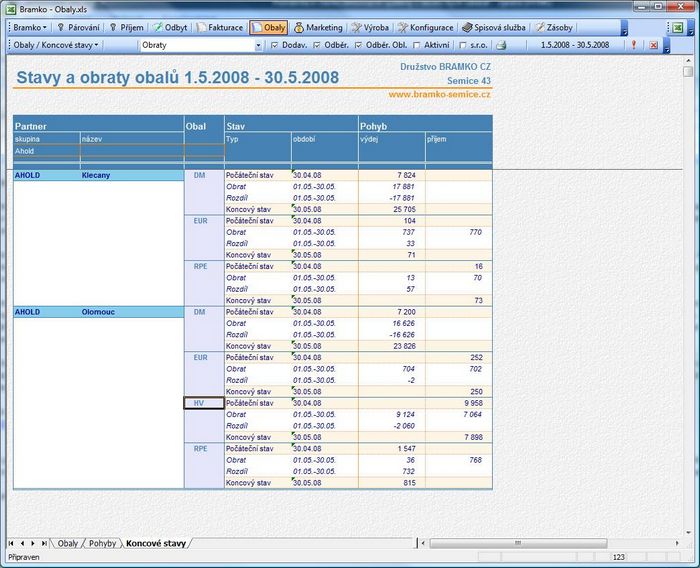Open the Párování module
700x568 pixels.
click(x=79, y=28)
